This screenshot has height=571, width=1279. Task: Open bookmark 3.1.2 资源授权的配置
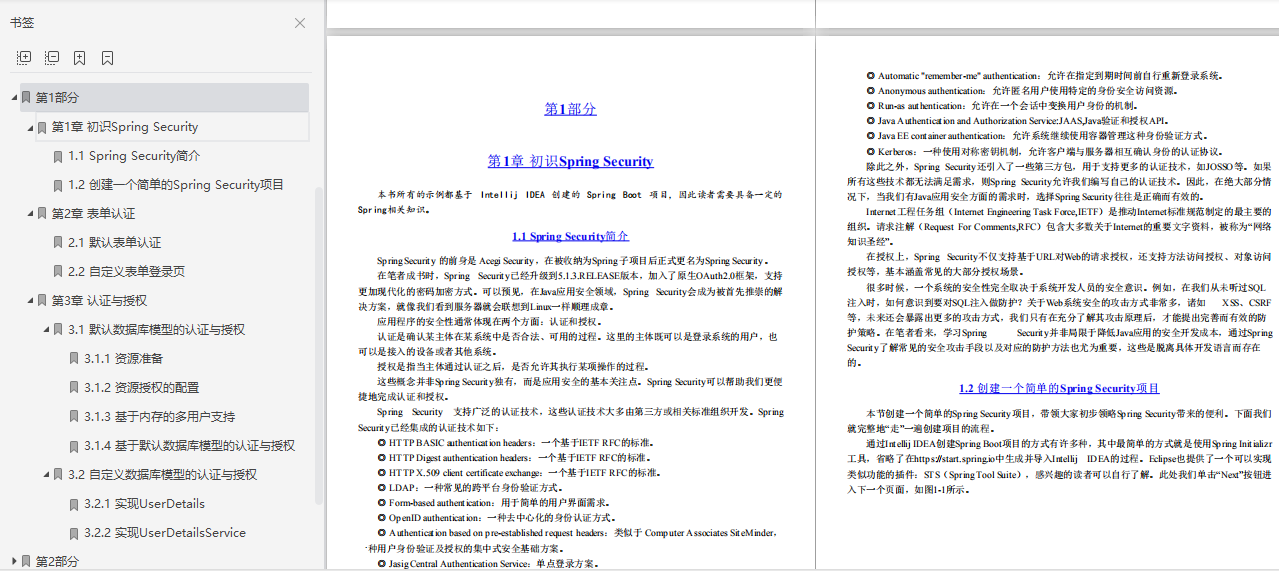tap(141, 388)
